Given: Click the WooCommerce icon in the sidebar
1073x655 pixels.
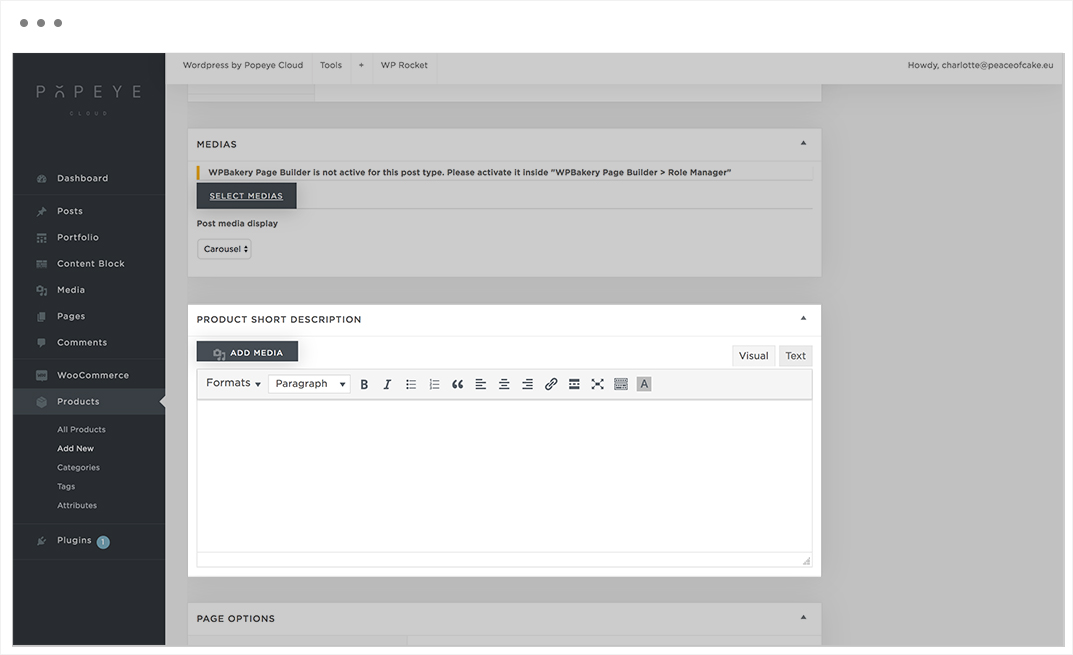Looking at the screenshot, I should coord(42,375).
